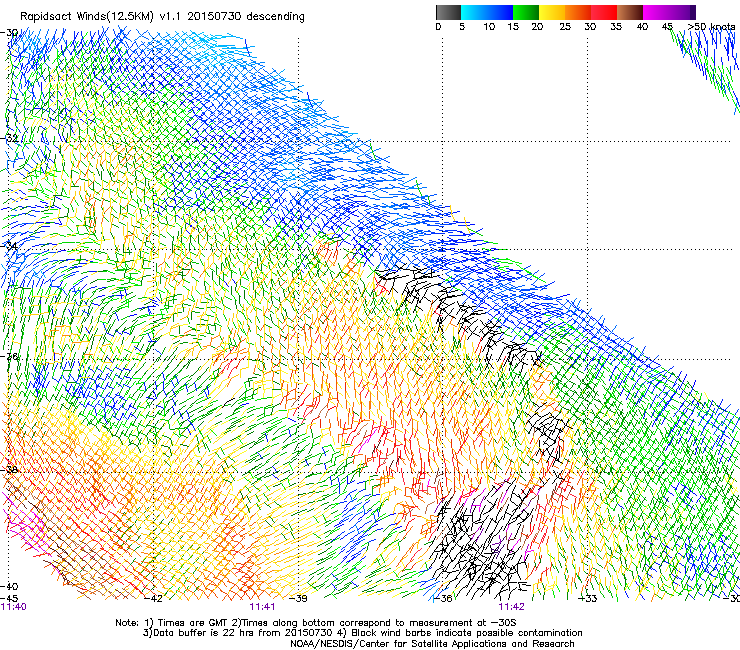Click the -39 longitude axis label

[x=298, y=599]
